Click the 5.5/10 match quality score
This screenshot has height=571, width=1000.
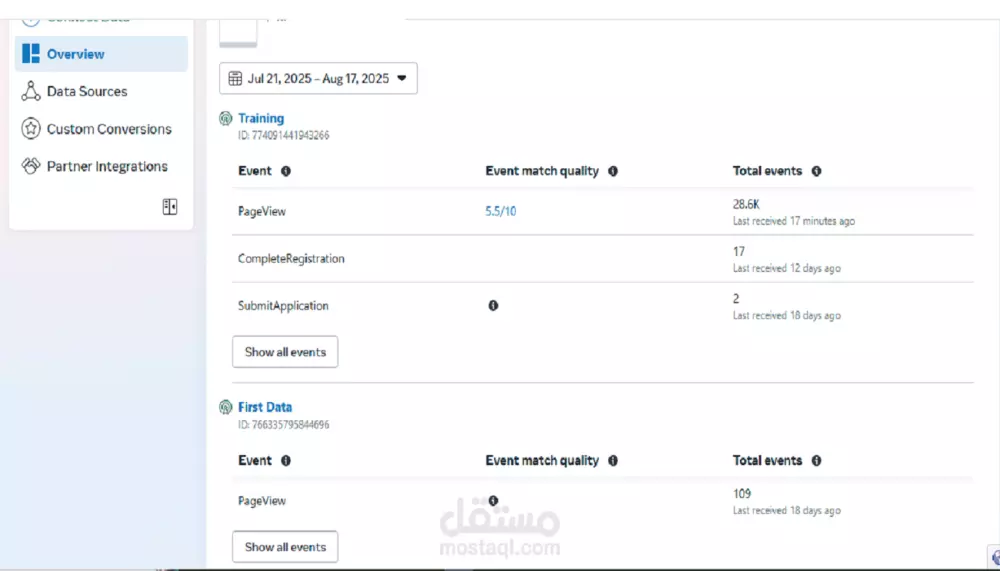(x=501, y=212)
